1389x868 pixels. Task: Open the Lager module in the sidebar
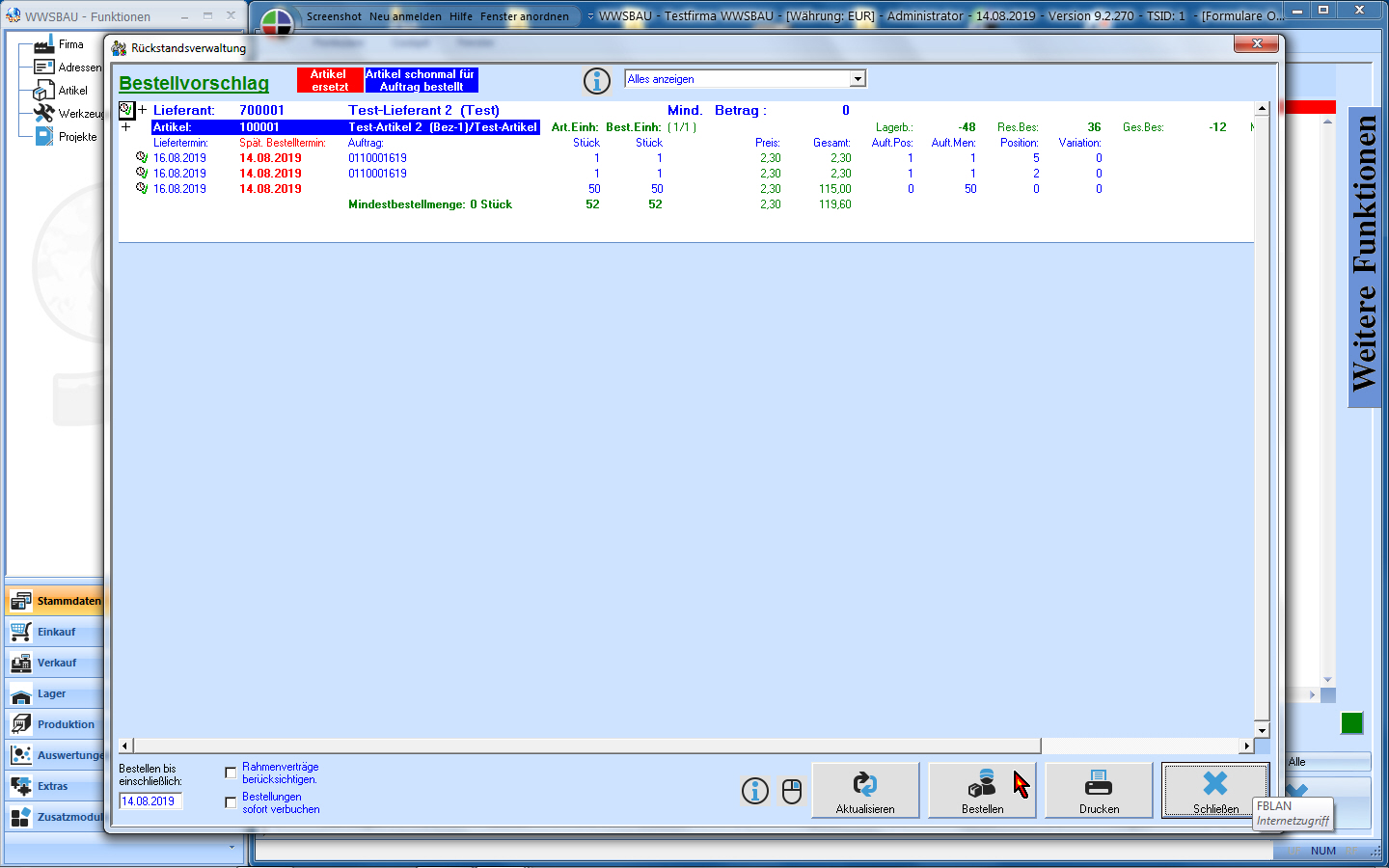[51, 693]
